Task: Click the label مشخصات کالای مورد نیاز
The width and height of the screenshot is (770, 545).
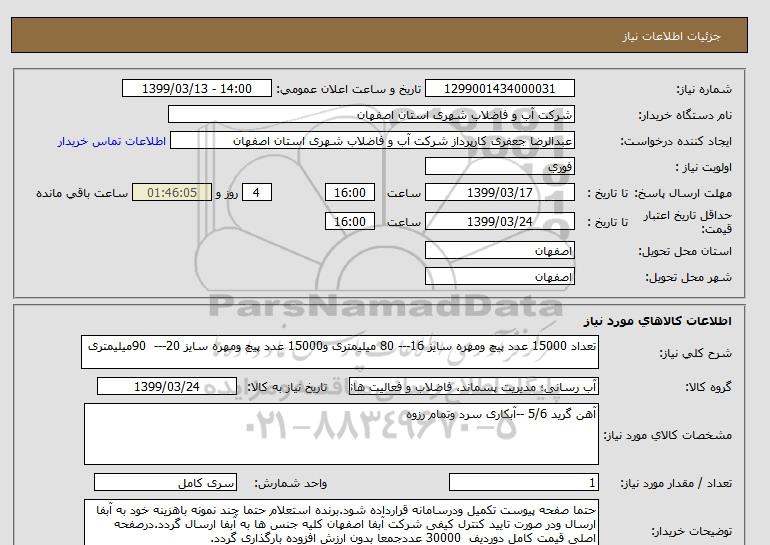Action: click(x=668, y=435)
